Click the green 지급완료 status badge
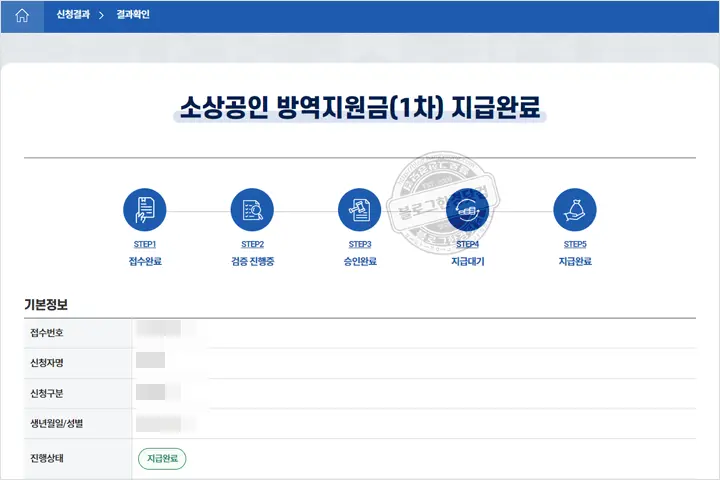Viewport: 720px width, 480px height. [x=162, y=458]
